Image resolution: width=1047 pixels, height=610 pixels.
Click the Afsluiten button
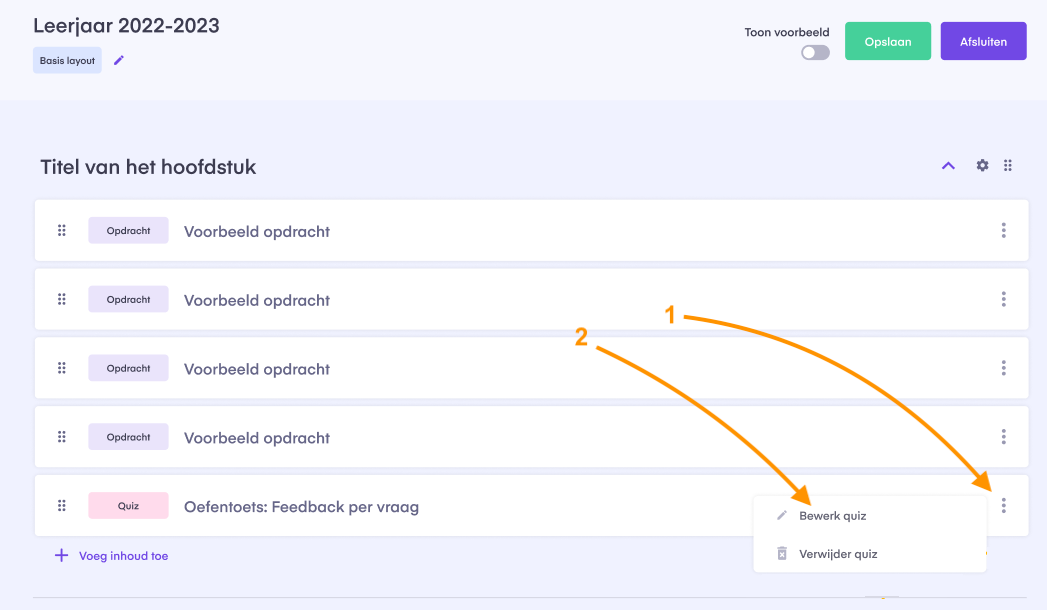pyautogui.click(x=983, y=41)
